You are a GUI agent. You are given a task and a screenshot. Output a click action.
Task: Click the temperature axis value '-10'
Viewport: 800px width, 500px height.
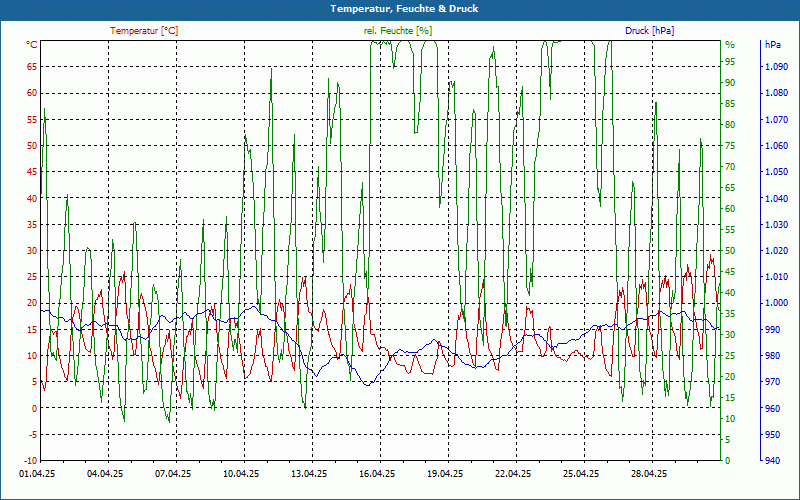[31, 461]
